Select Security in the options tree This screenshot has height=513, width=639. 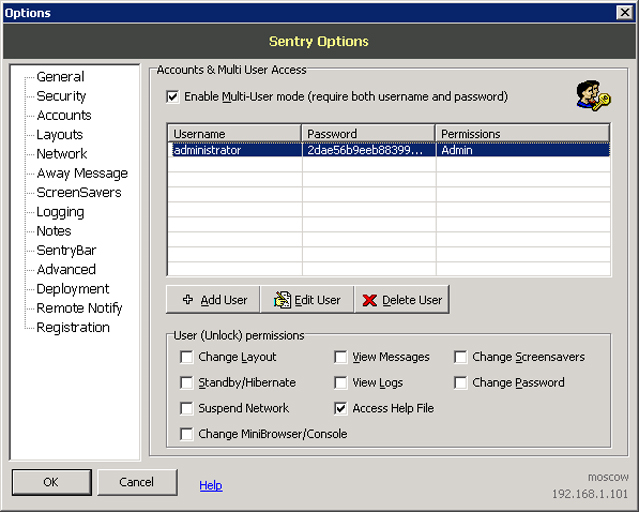[x=61, y=96]
